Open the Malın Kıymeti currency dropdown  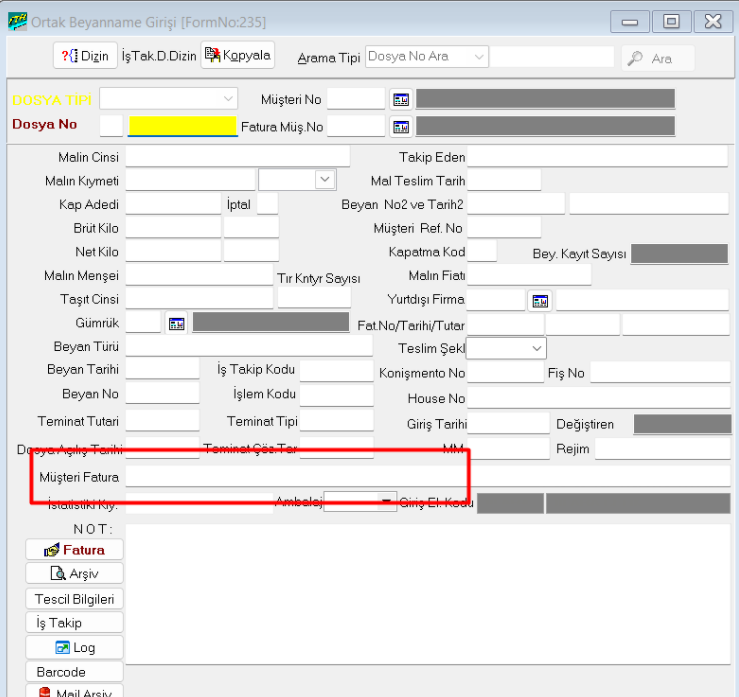pos(325,180)
